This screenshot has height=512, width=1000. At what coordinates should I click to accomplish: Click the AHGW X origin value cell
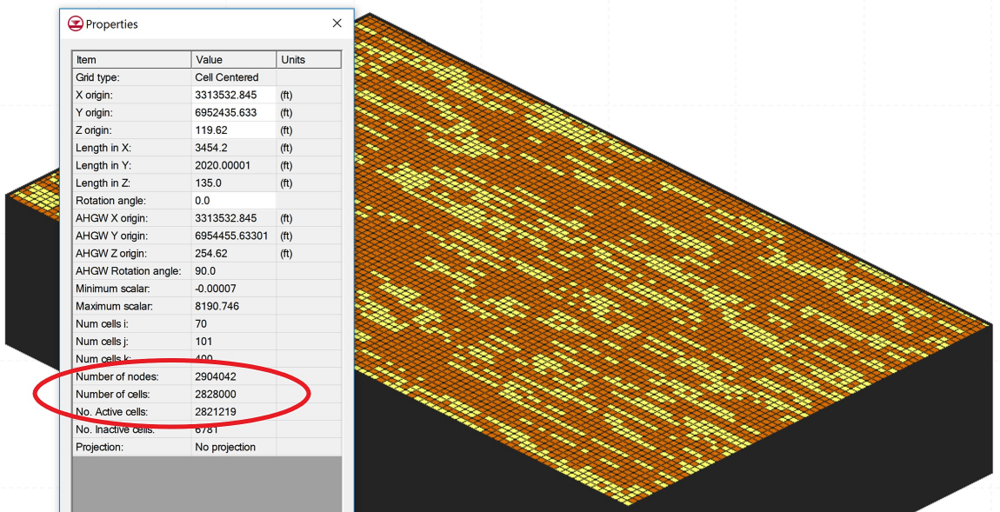233,218
